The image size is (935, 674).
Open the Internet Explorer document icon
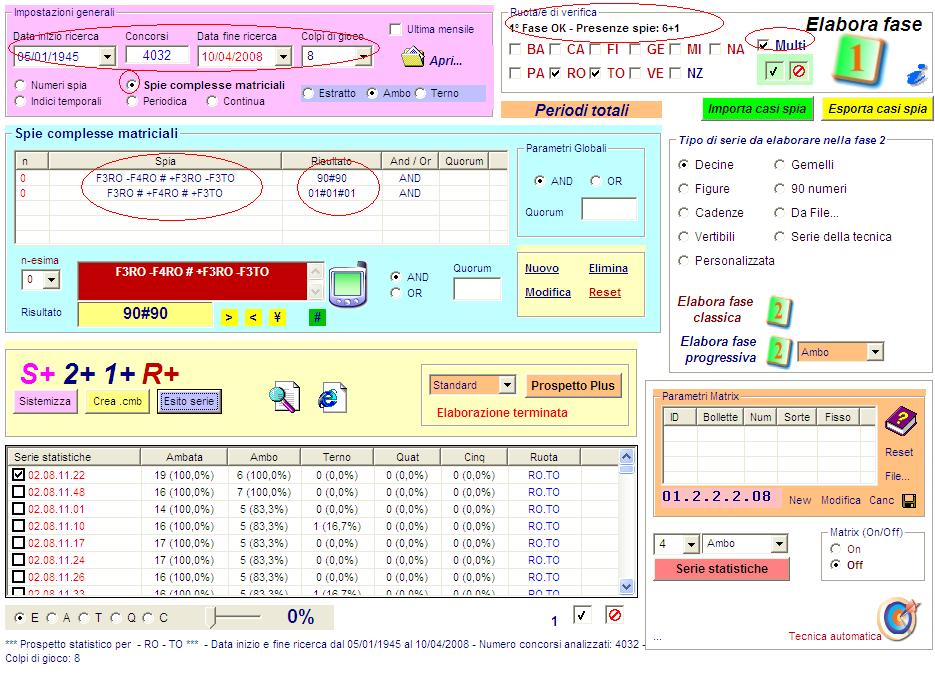(x=333, y=398)
